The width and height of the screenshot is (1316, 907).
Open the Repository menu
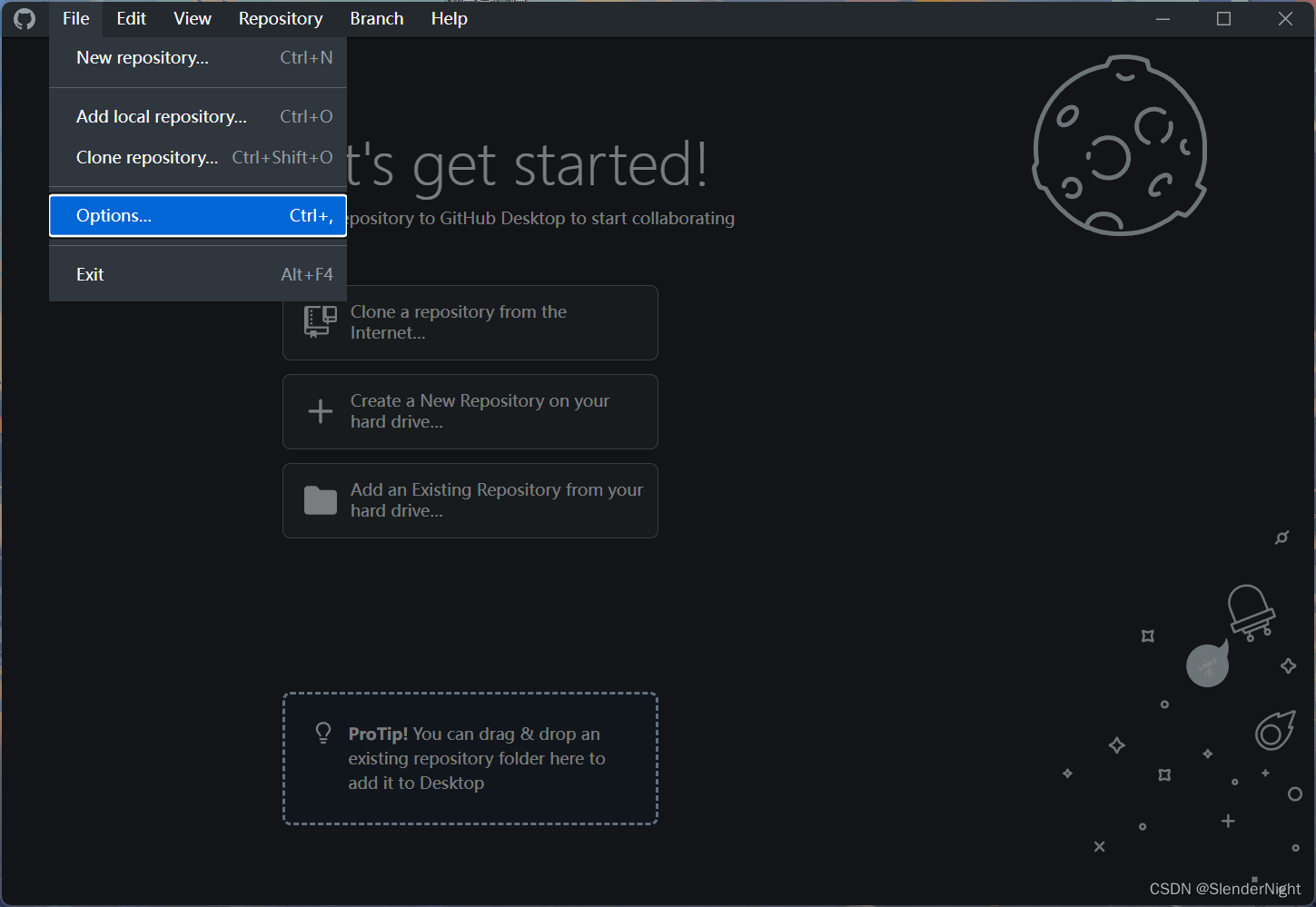[281, 19]
